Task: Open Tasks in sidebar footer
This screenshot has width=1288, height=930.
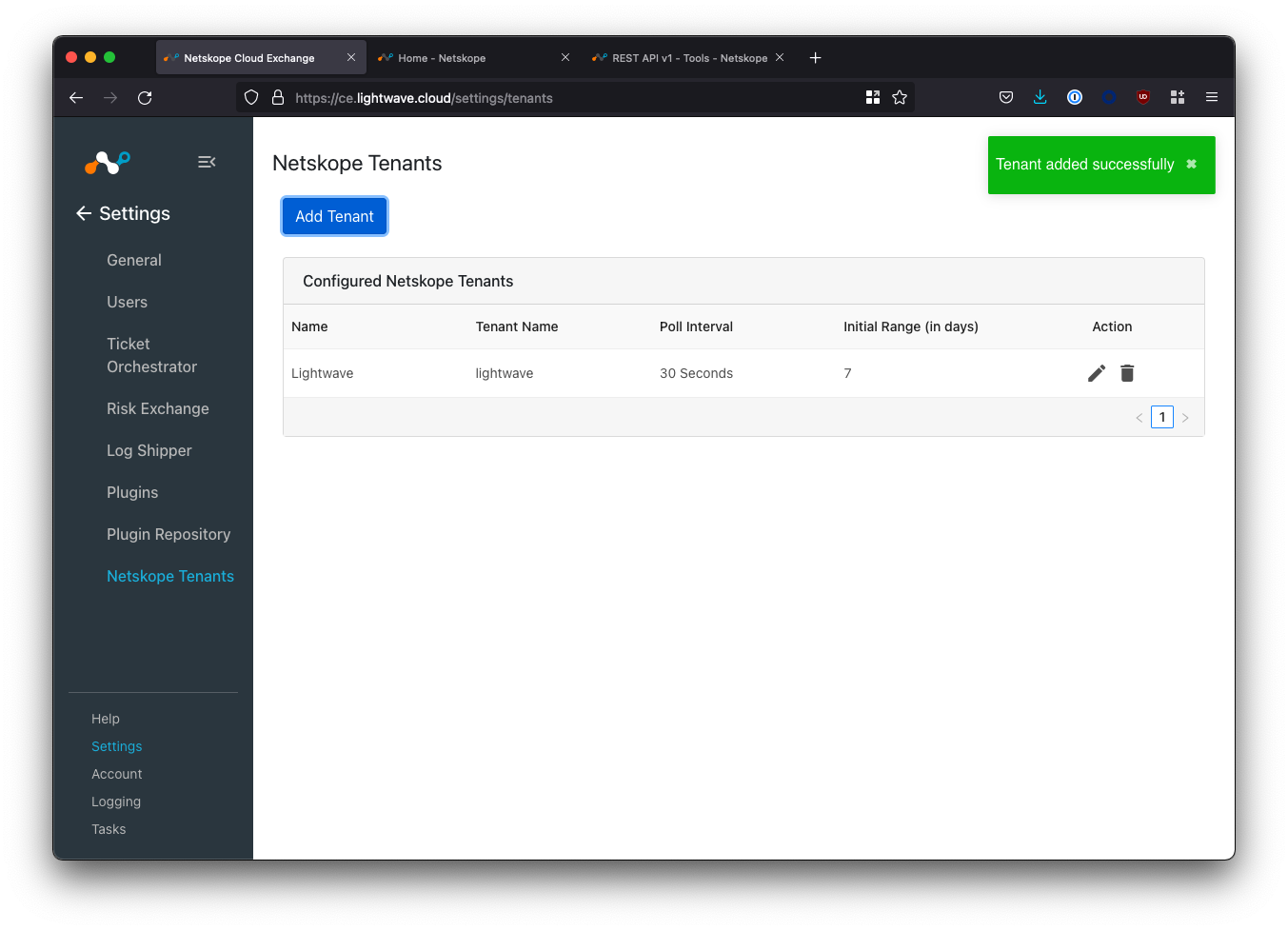Action: (x=109, y=829)
